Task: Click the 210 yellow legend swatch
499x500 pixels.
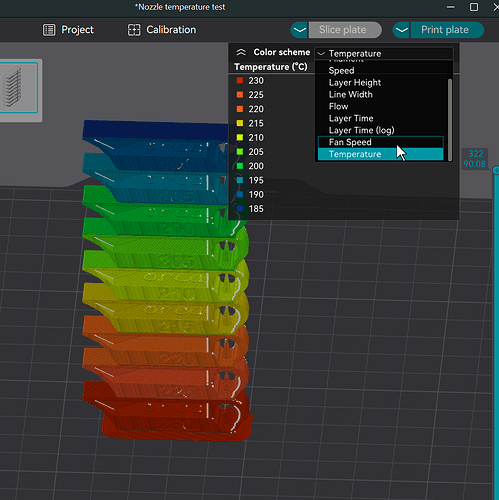Action: (x=240, y=137)
